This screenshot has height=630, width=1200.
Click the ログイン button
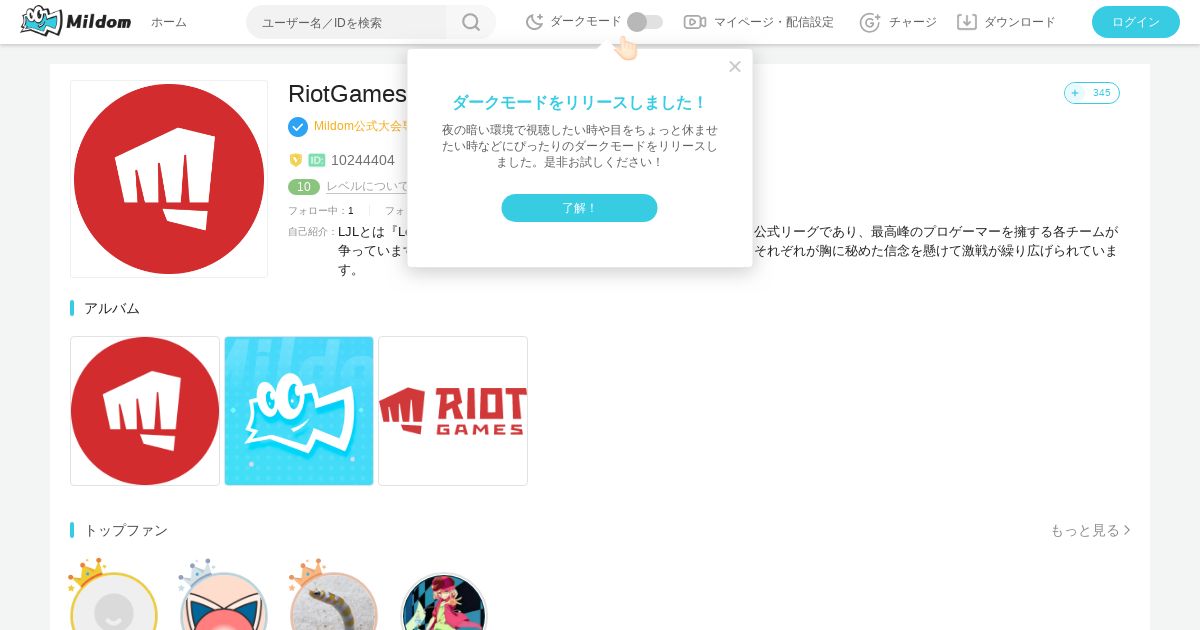pyautogui.click(x=1136, y=22)
